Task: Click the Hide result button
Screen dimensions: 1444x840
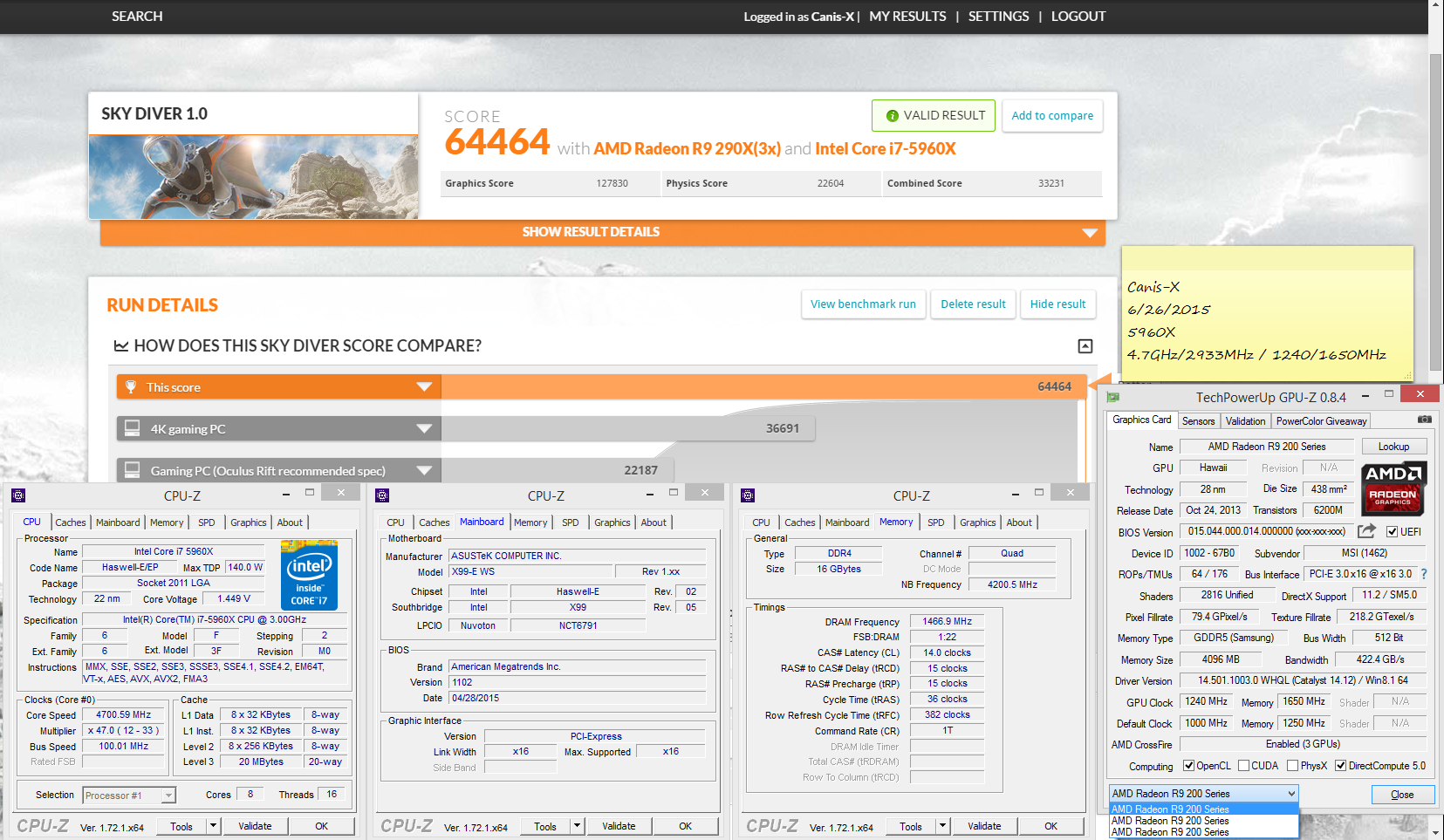Action: click(1057, 304)
